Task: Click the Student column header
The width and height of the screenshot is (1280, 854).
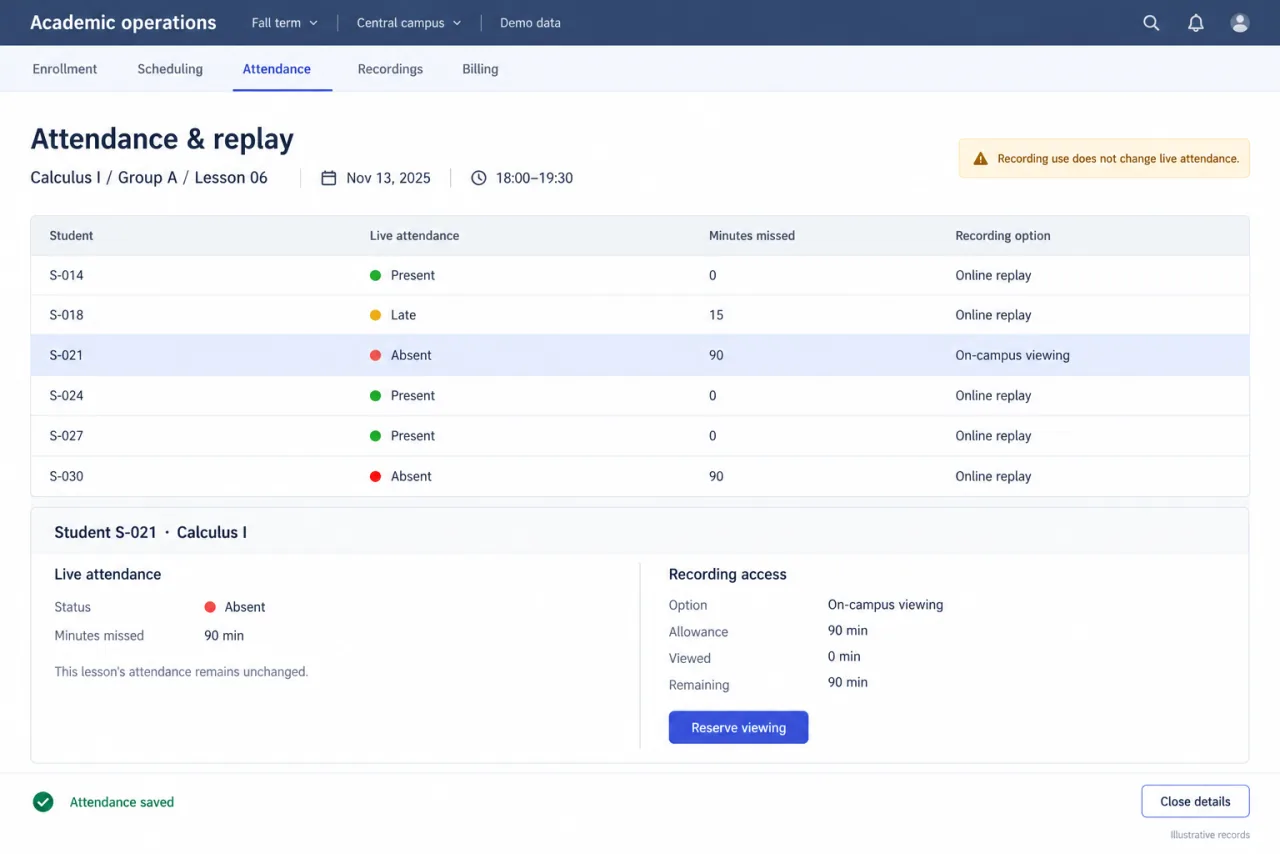Action: coord(71,236)
